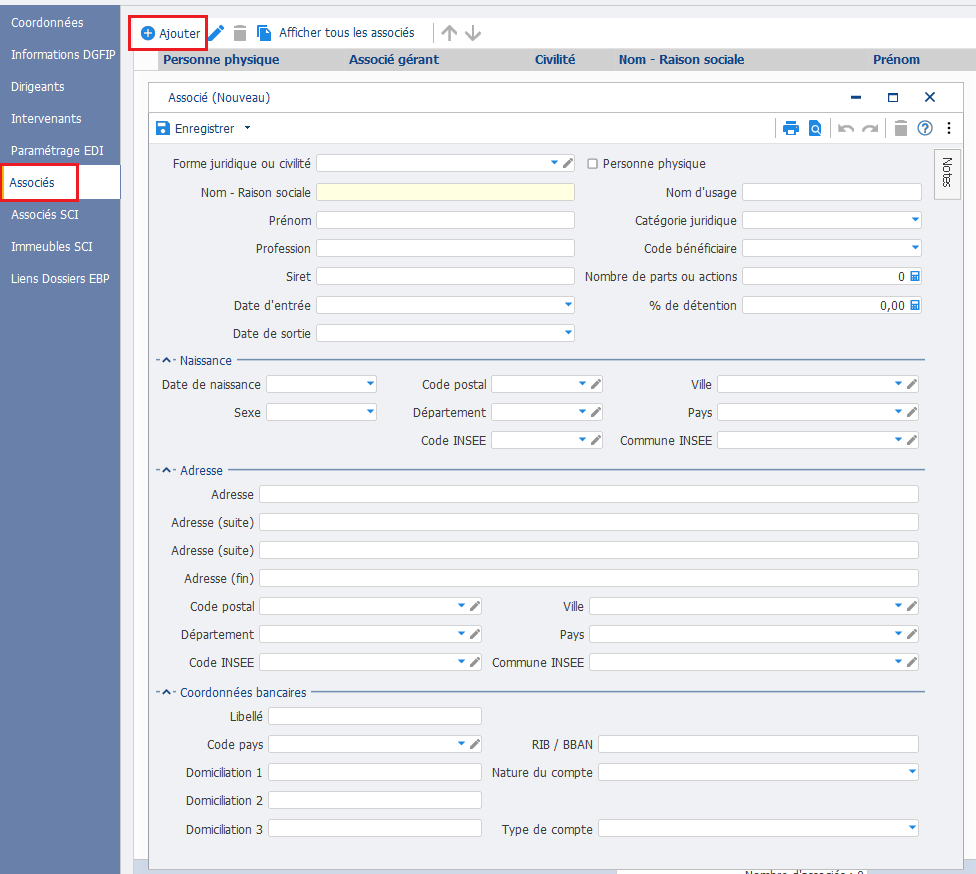Open the Date de sortie date picker
The width and height of the screenshot is (976, 874).
[568, 332]
